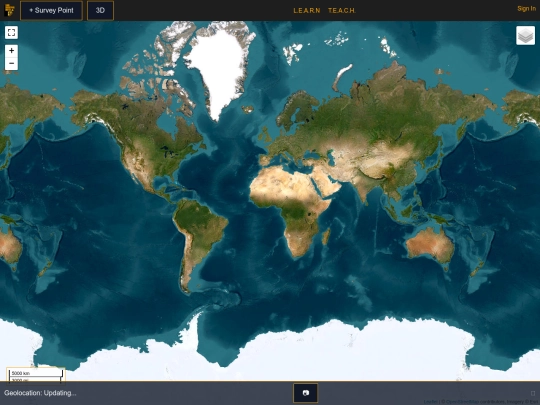540x405 pixels.
Task: Open the LEARN menu item
Action: click(307, 11)
